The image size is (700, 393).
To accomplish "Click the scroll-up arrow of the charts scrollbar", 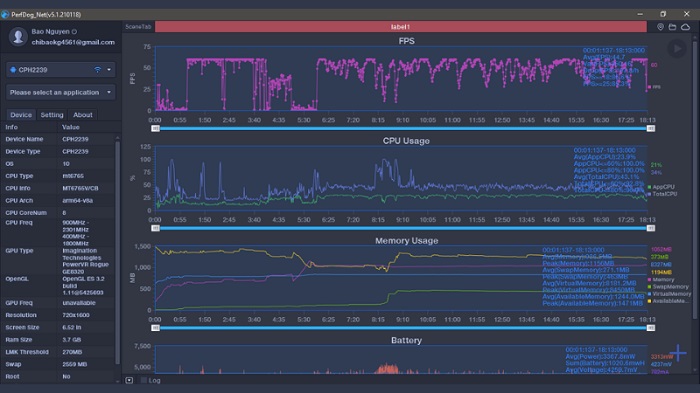I will [x=695, y=38].
